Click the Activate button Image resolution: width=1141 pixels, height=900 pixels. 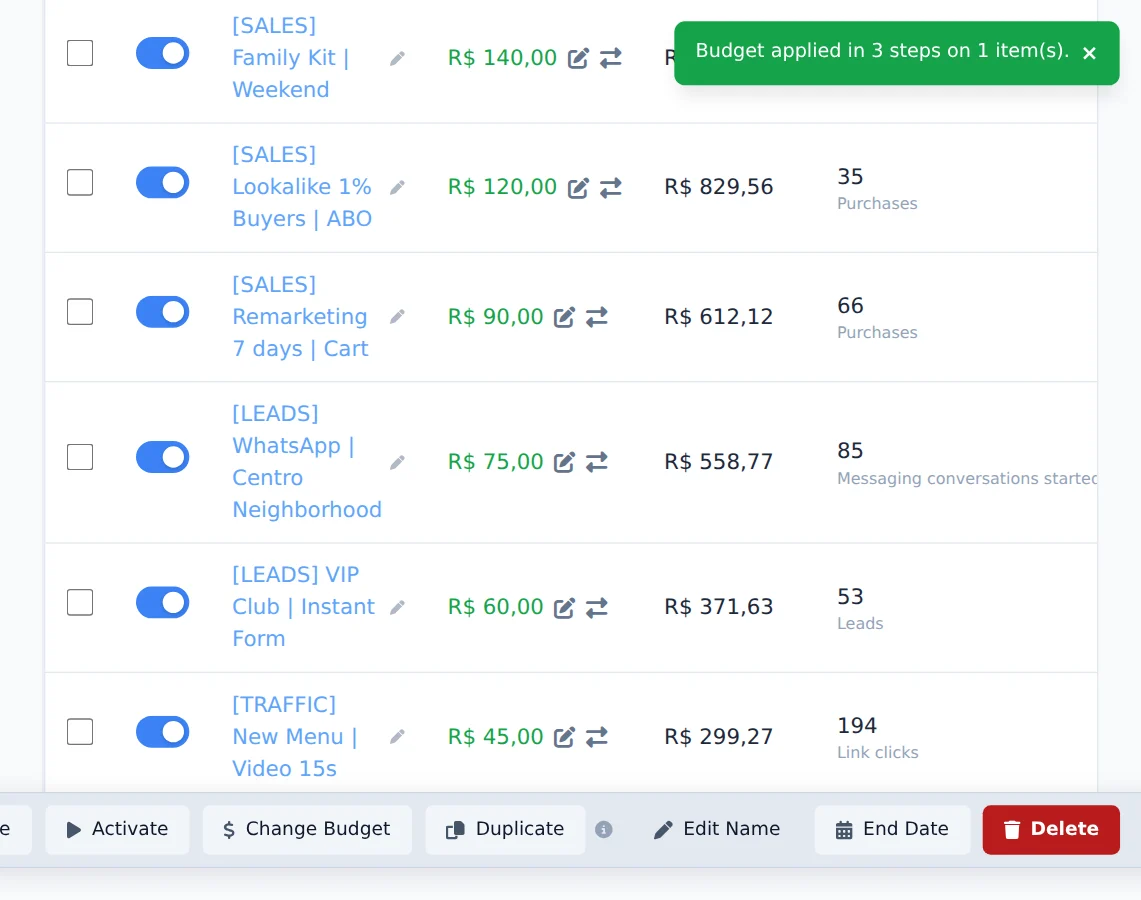click(x=117, y=829)
